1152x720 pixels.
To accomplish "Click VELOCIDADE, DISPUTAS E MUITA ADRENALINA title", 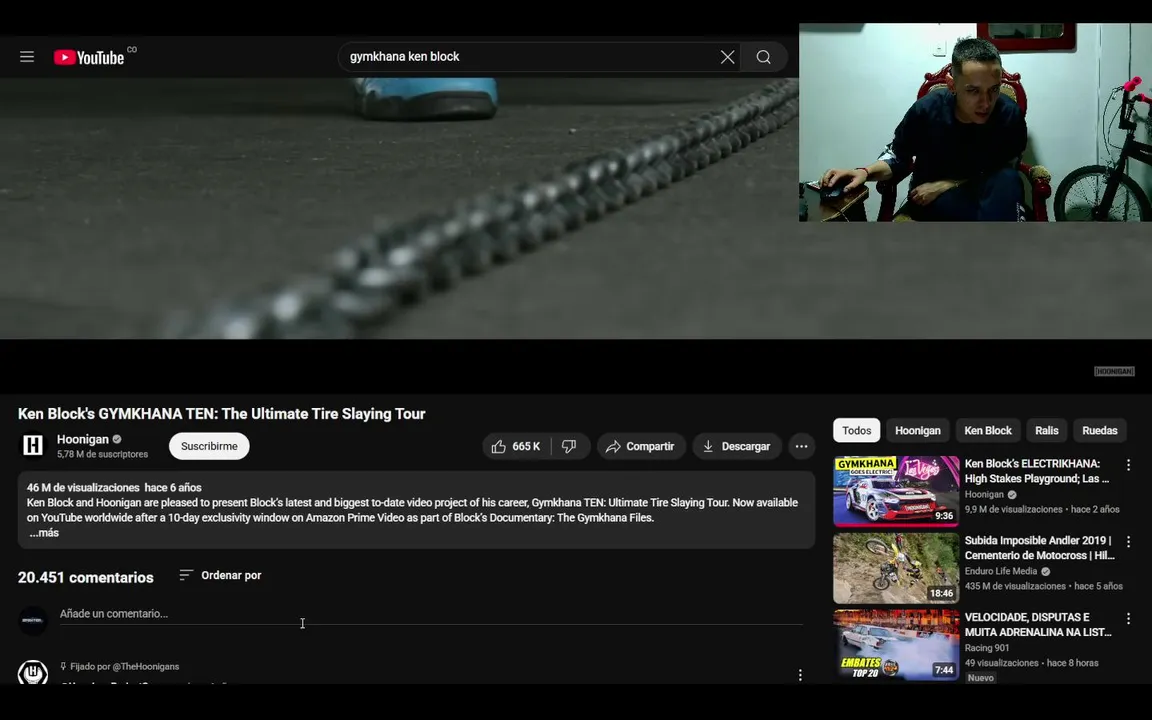I will tap(1038, 624).
